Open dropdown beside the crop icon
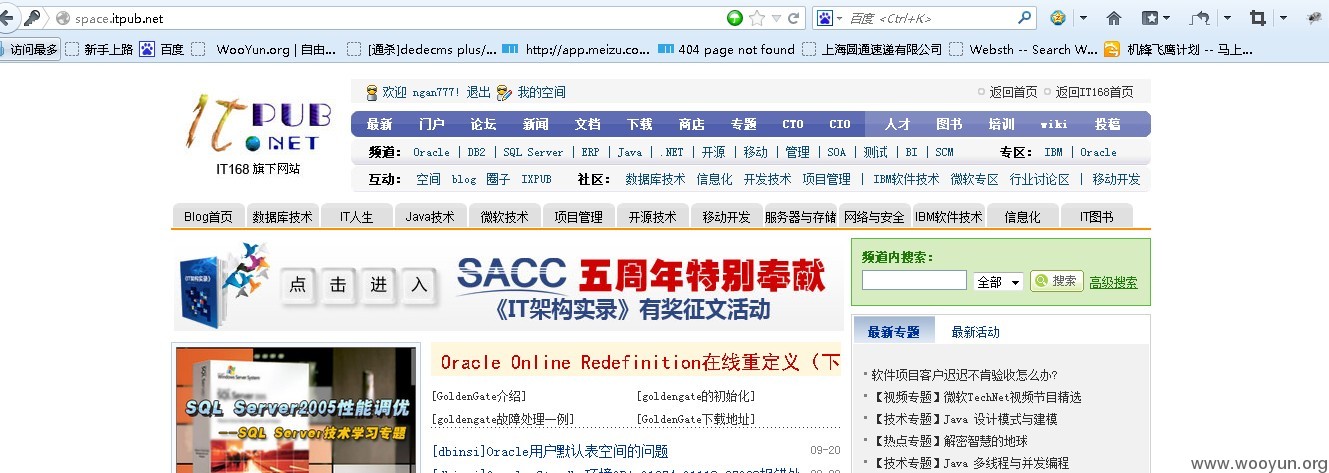Screen dimensions: 1329x473 pyautogui.click(x=1283, y=18)
